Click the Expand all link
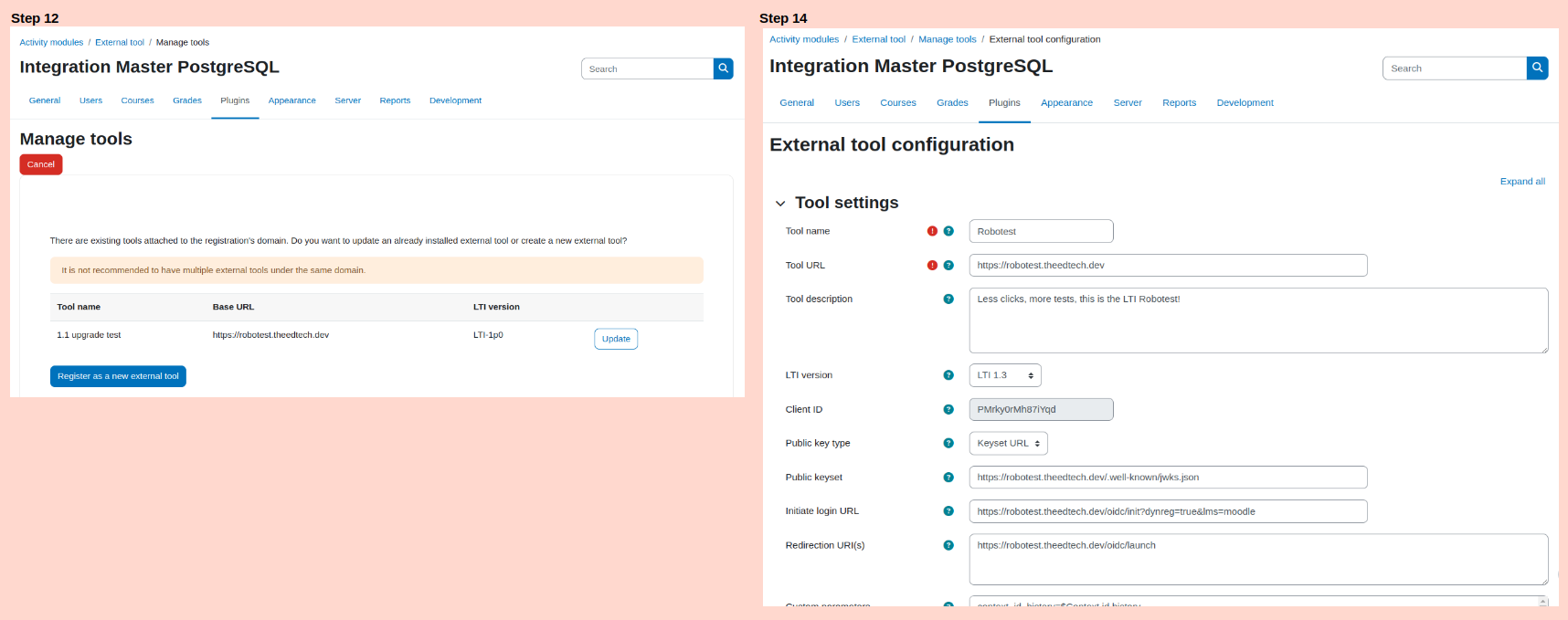The width and height of the screenshot is (1568, 620). [1522, 182]
